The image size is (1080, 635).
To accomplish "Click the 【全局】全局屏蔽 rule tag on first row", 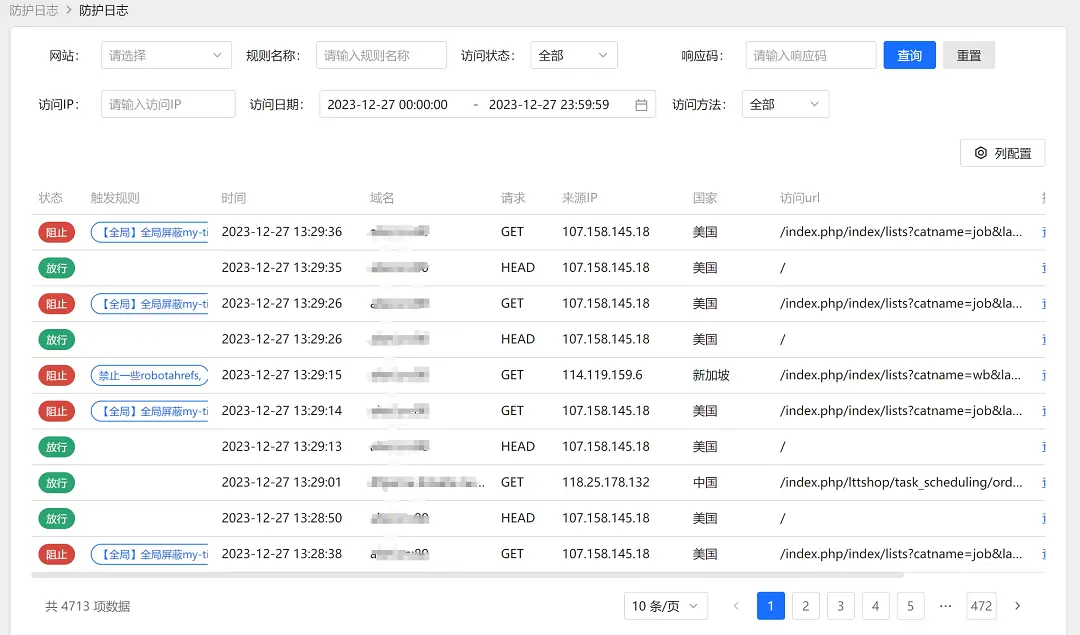I will (x=149, y=232).
